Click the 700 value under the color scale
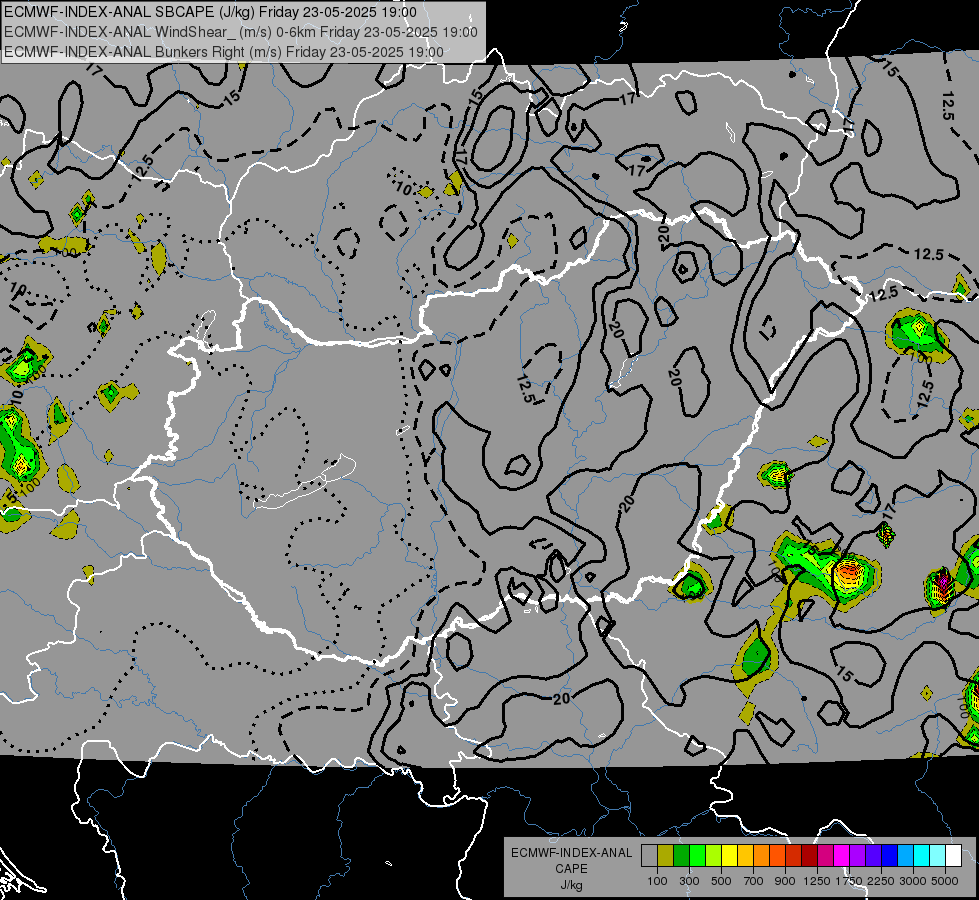The image size is (979, 900). tap(754, 881)
